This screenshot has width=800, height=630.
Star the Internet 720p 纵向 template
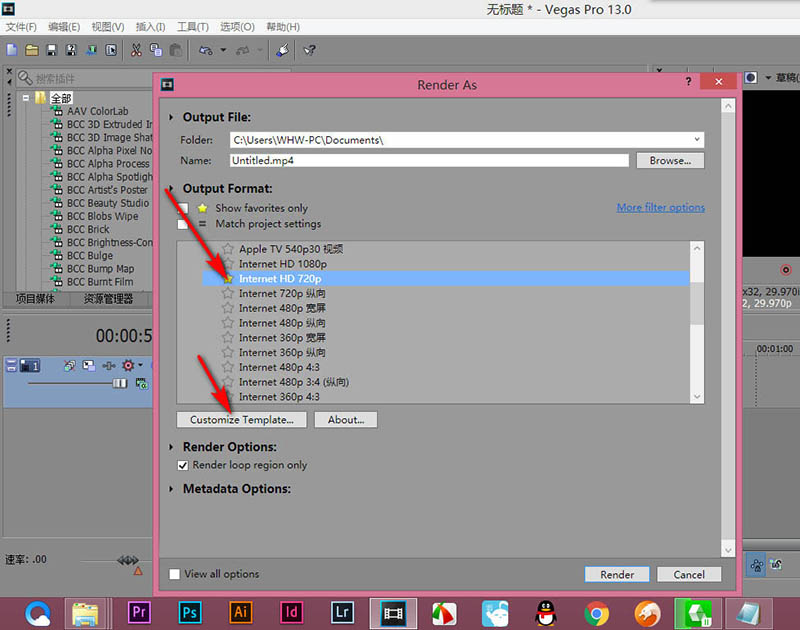coord(228,293)
